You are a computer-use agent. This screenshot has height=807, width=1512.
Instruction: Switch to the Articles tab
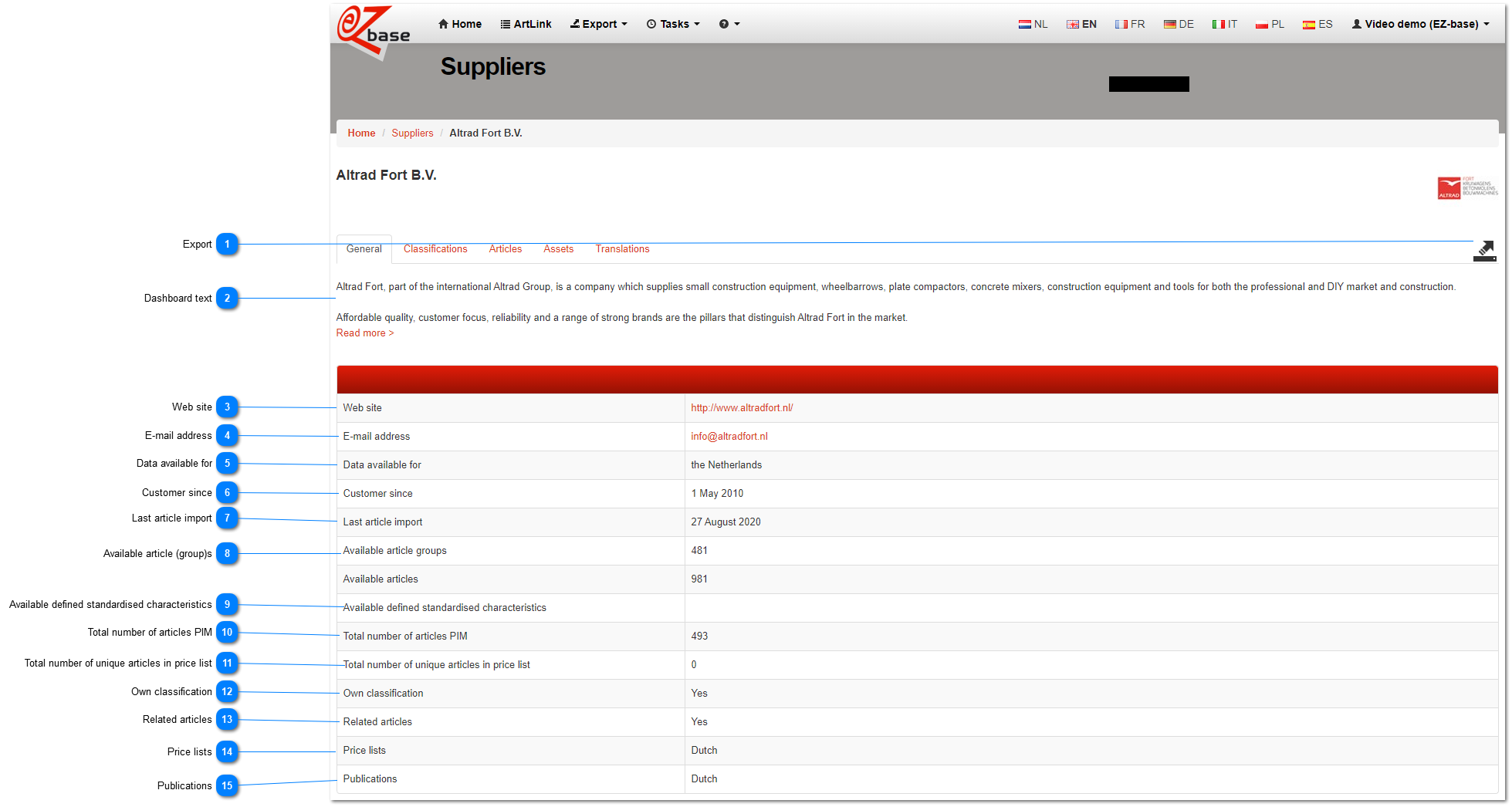(506, 249)
